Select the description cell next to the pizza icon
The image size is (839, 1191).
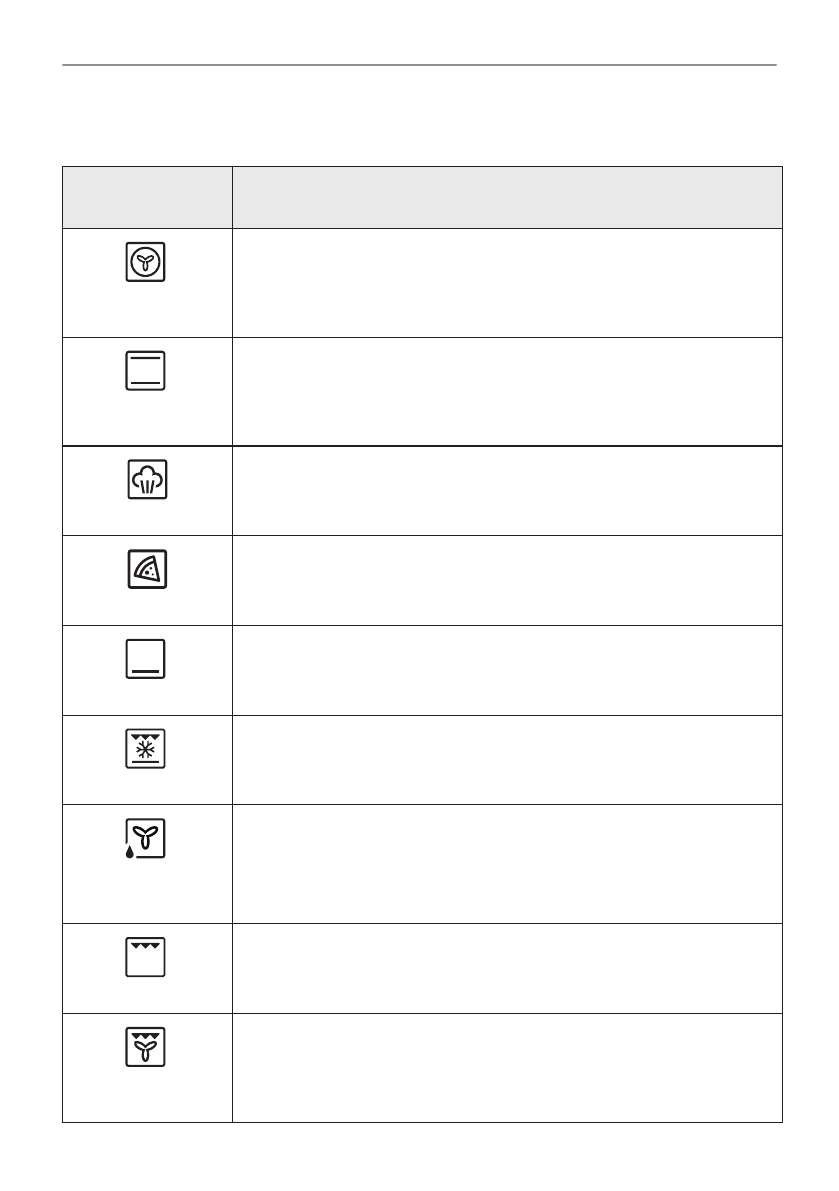click(x=506, y=580)
